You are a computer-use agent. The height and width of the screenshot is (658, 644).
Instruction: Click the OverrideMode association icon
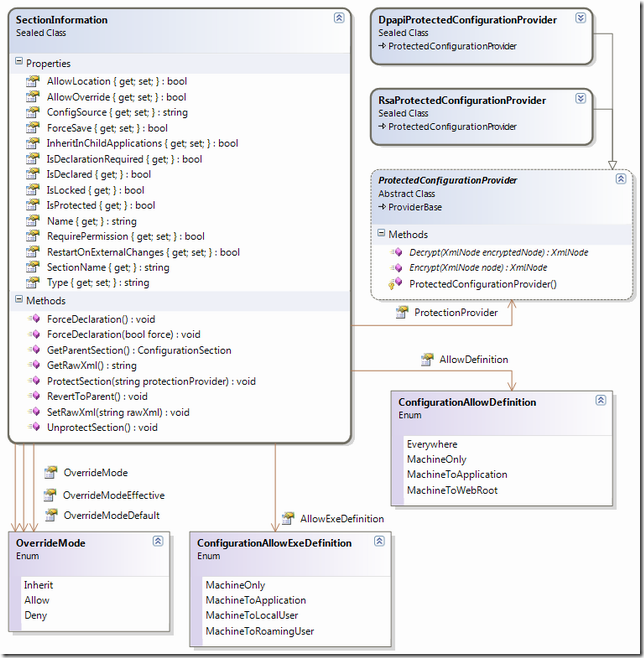[51, 473]
